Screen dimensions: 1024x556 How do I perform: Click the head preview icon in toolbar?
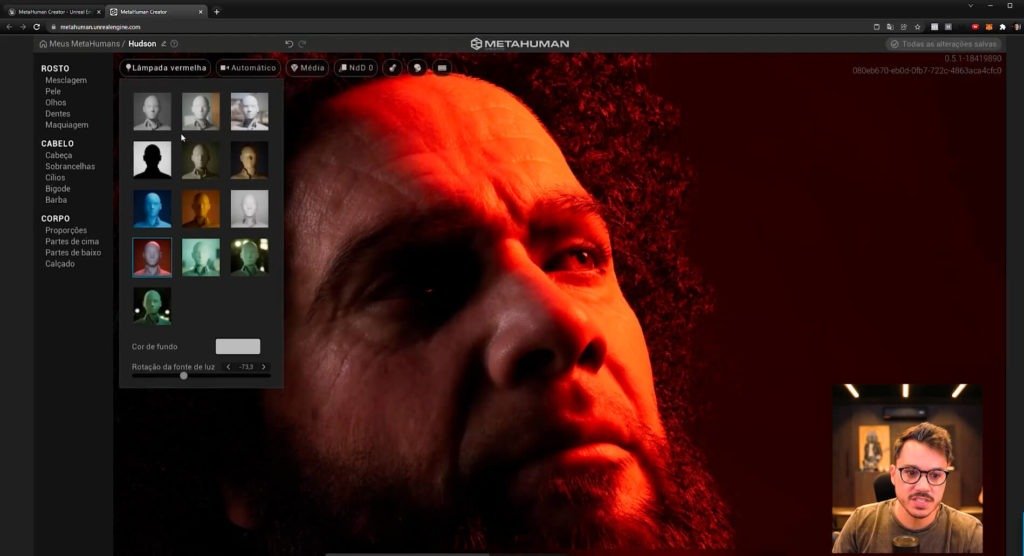click(x=417, y=68)
